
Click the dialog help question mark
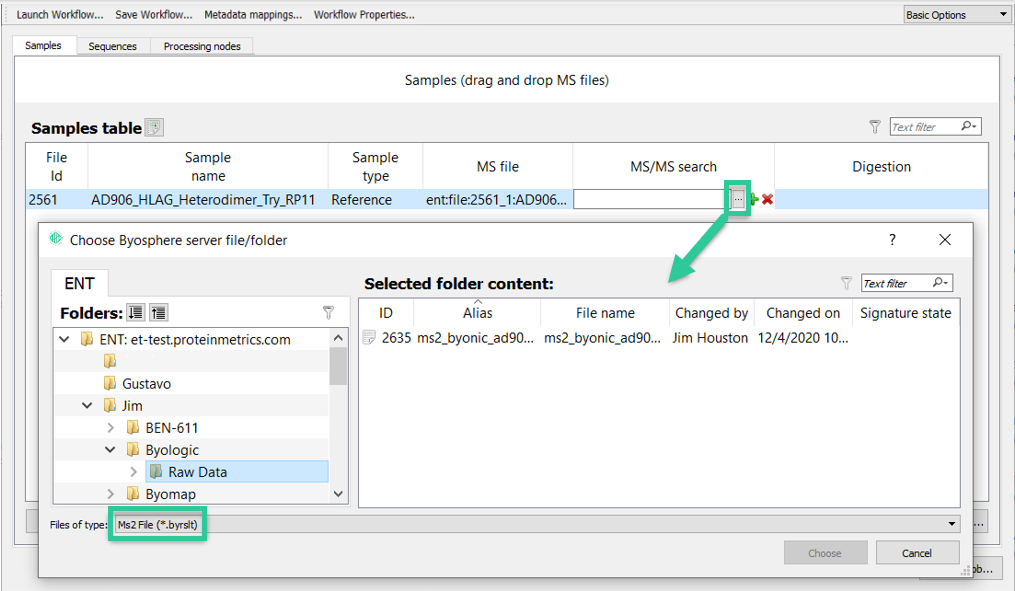coord(892,240)
